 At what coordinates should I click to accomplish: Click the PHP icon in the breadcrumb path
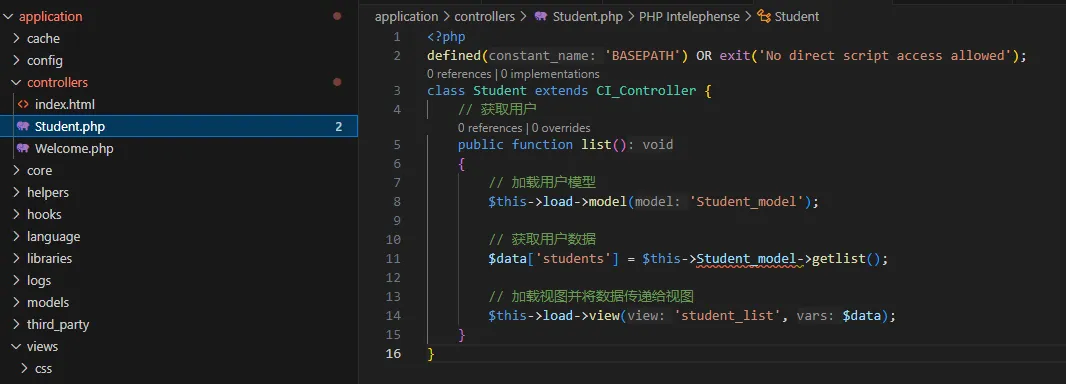click(541, 16)
